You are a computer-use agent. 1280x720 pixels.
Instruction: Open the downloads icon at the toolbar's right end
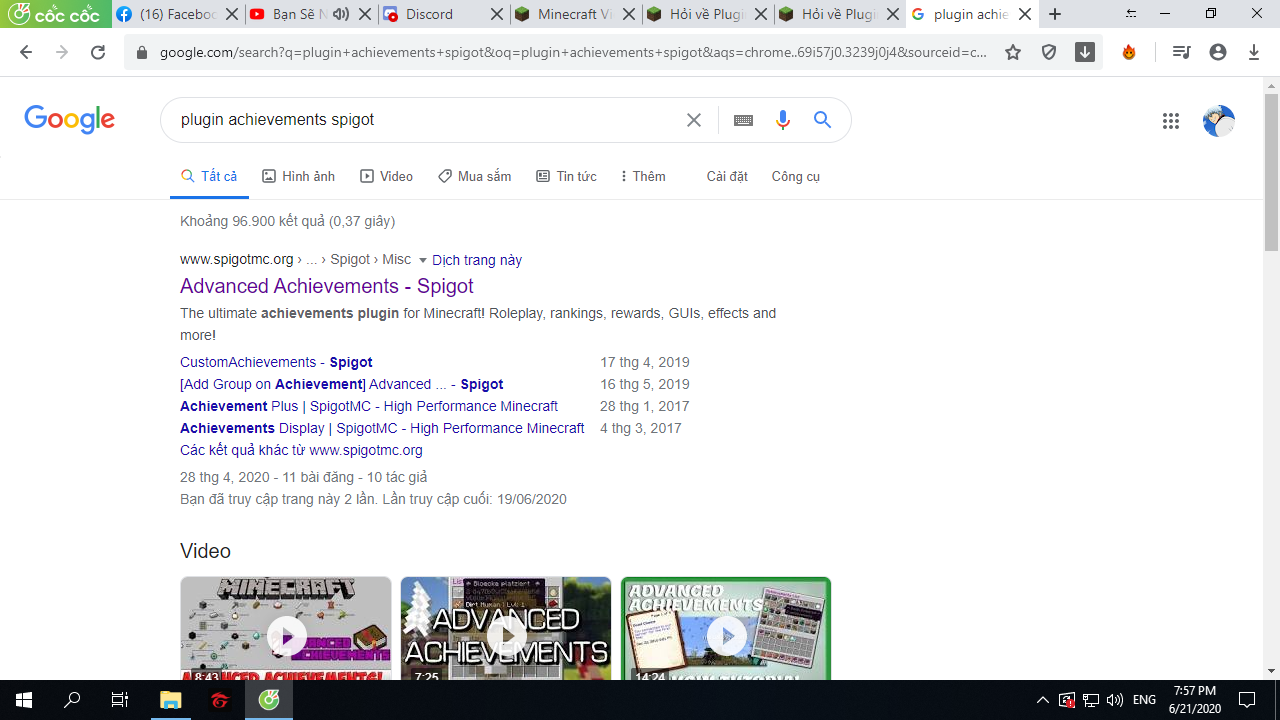tap(1254, 53)
